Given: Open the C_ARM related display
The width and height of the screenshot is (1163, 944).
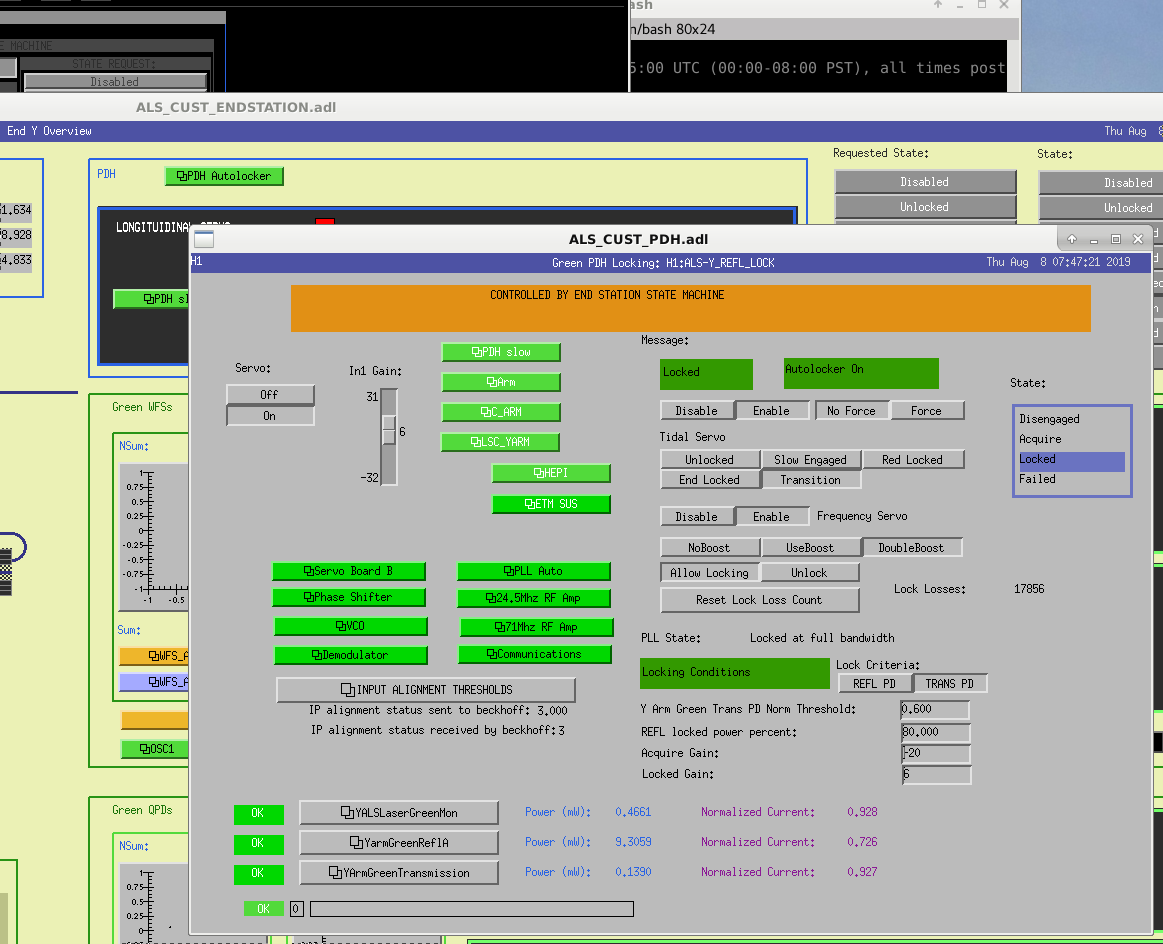Looking at the screenshot, I should tap(501, 412).
